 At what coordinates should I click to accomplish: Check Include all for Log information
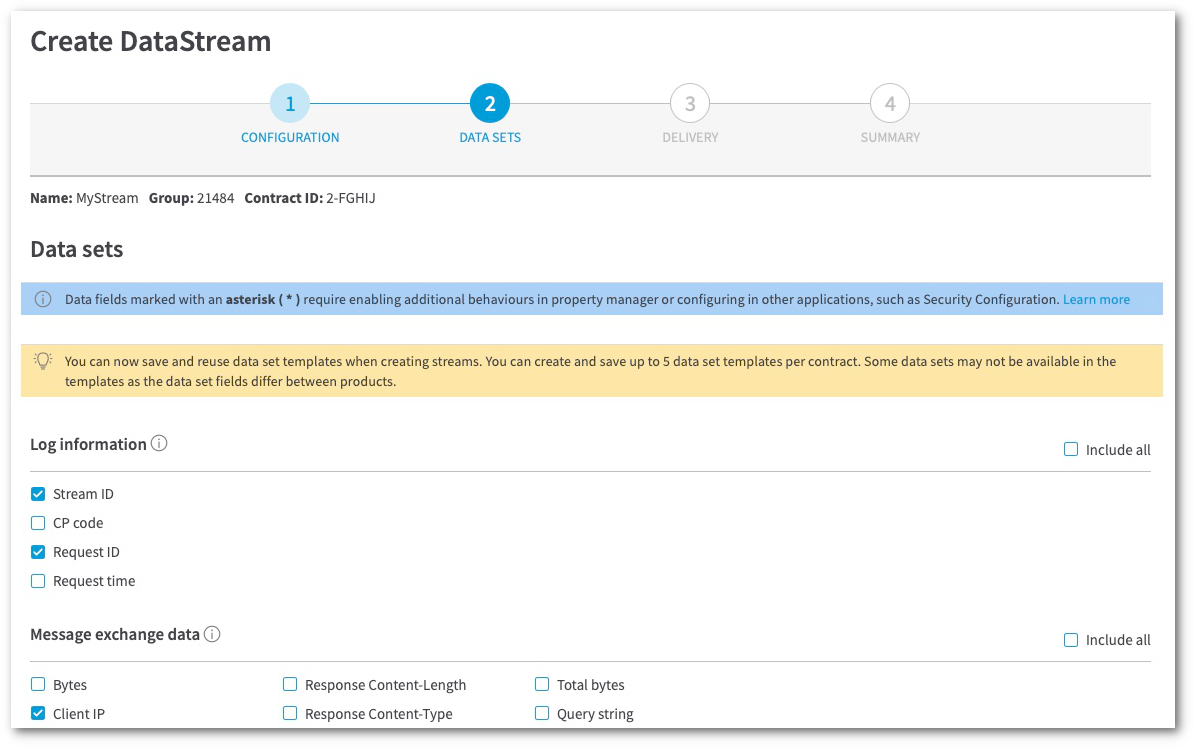[x=1071, y=450]
